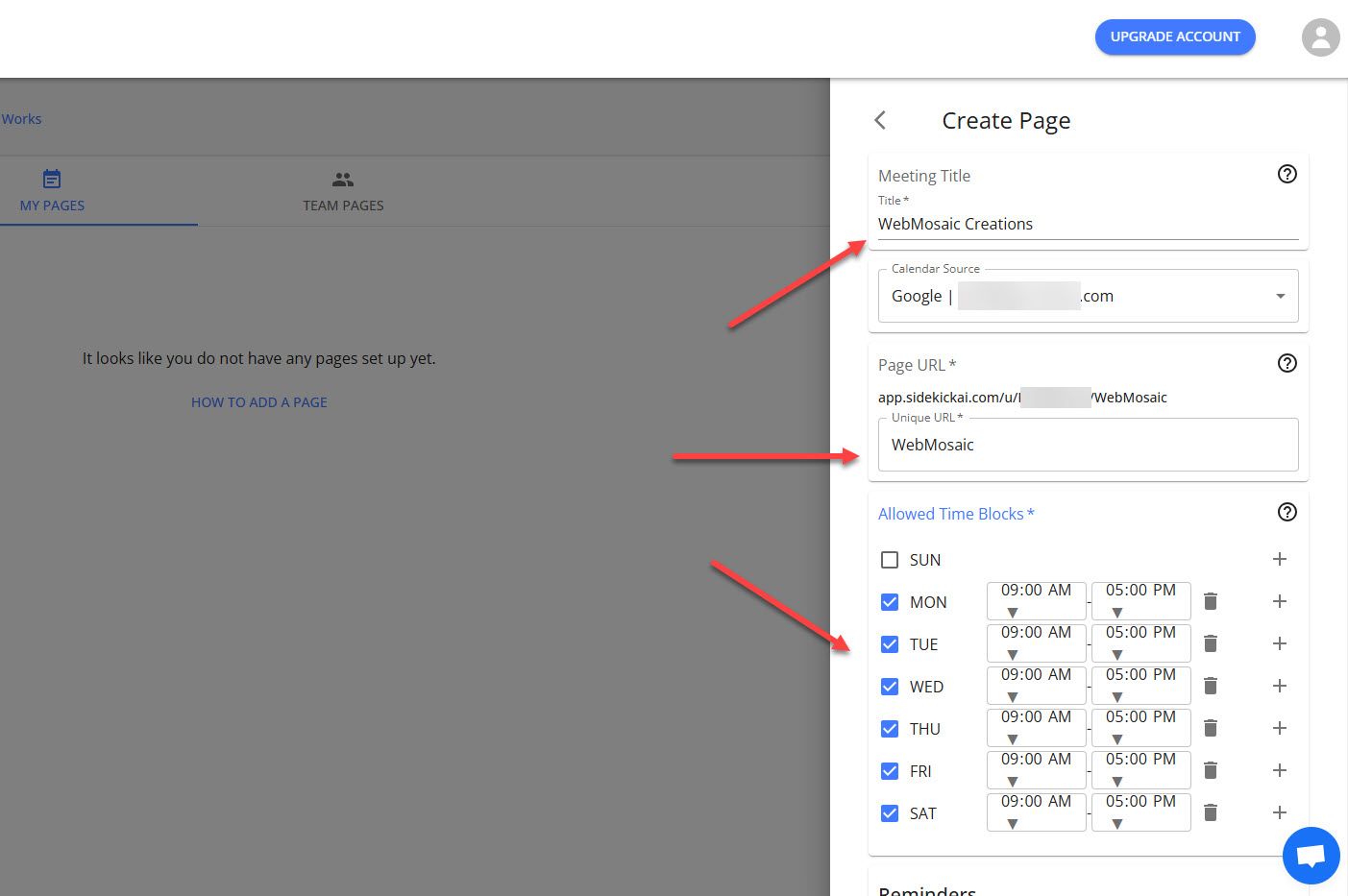Click the back arrow on Create Page
Image resolution: width=1348 pixels, height=896 pixels.
pos(880,120)
